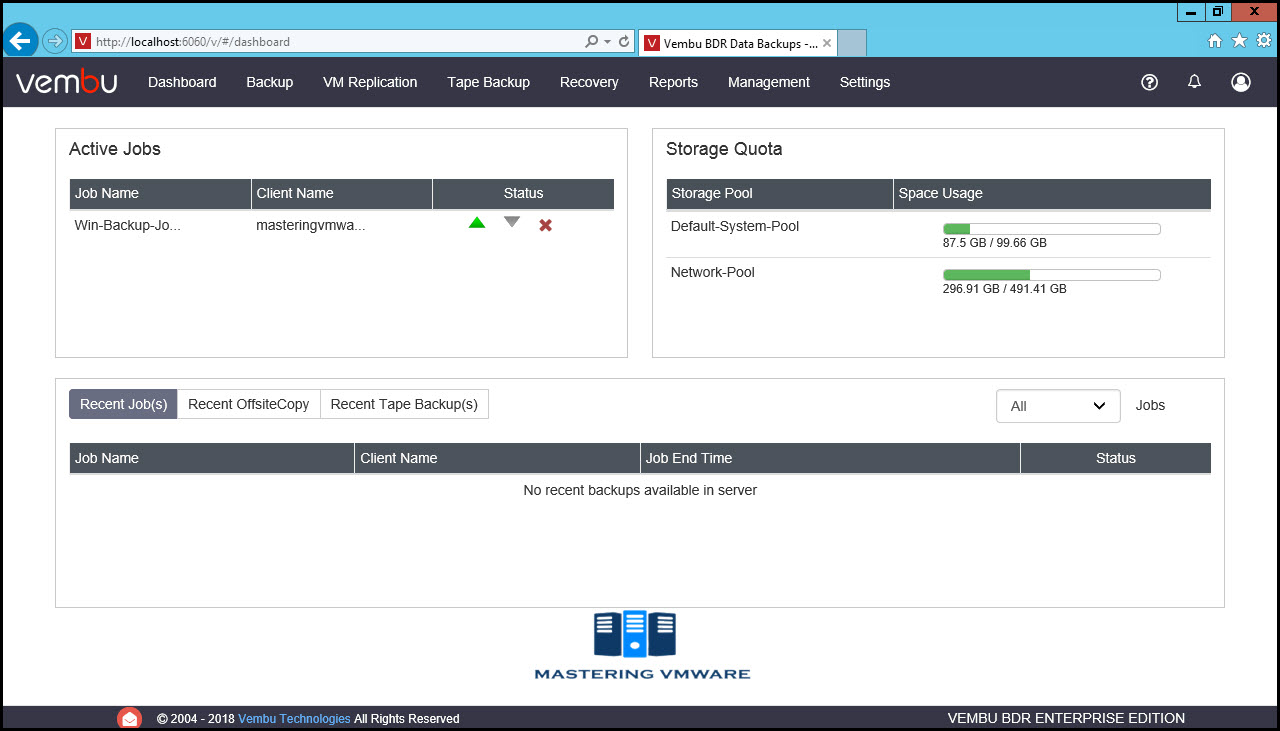Open the Recovery menu
The width and height of the screenshot is (1280, 731).
(589, 82)
